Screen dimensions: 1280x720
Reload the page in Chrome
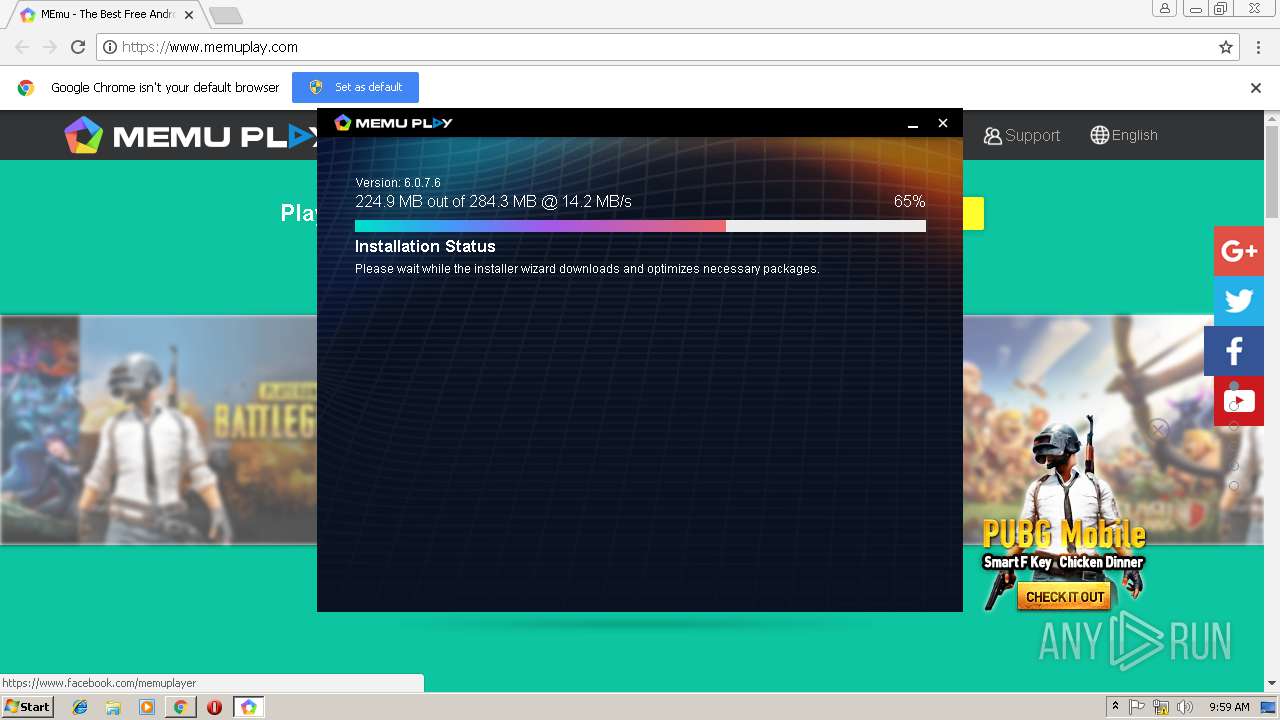pos(78,47)
